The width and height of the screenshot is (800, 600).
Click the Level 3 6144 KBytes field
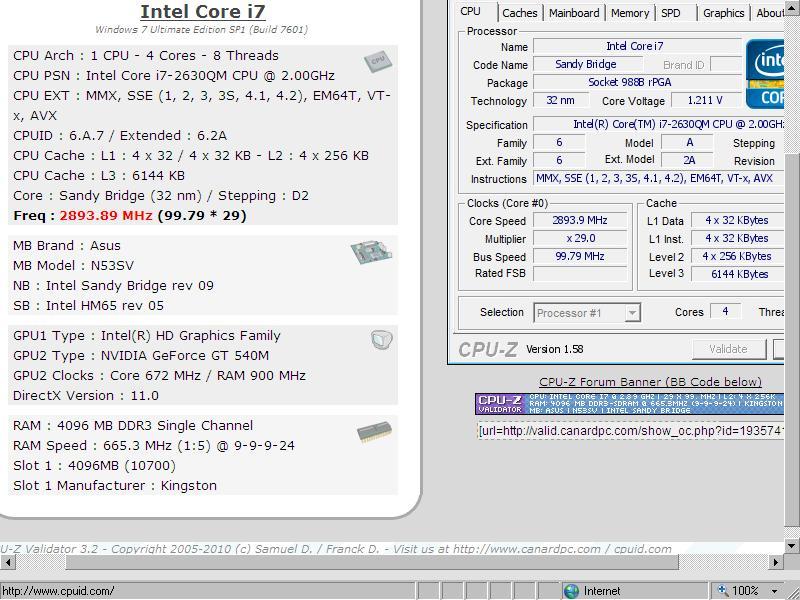point(737,274)
